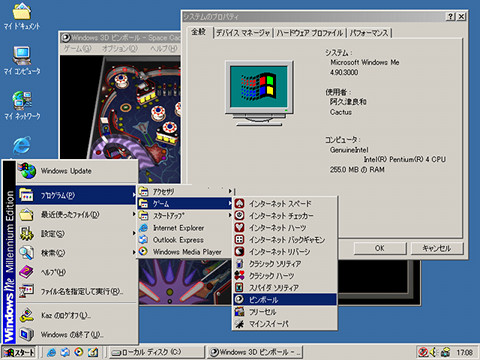Launch Windows Media Player from Programs menu

[x=185, y=252]
